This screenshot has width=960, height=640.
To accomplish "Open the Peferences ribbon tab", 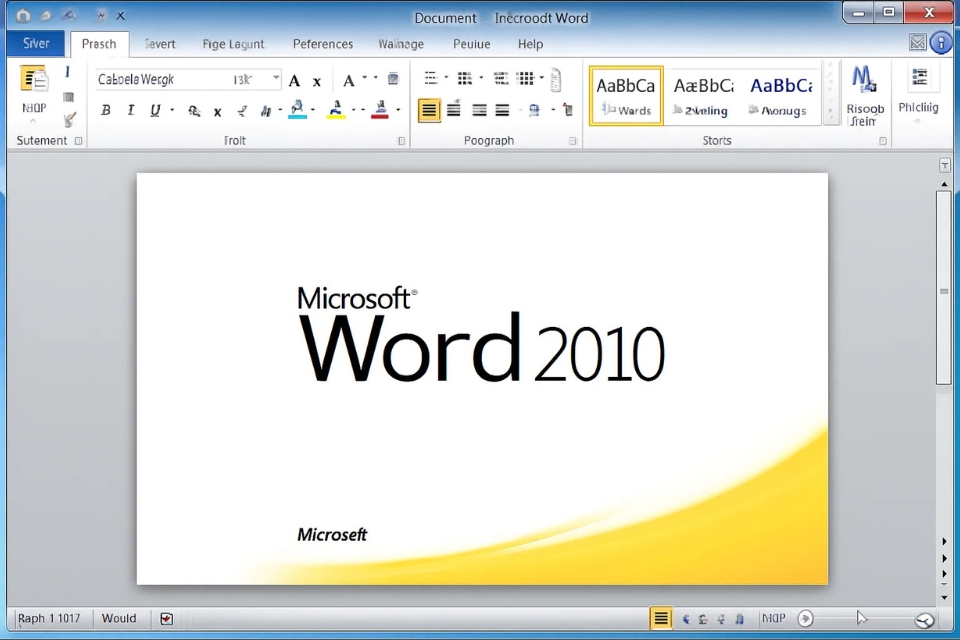I will click(322, 44).
